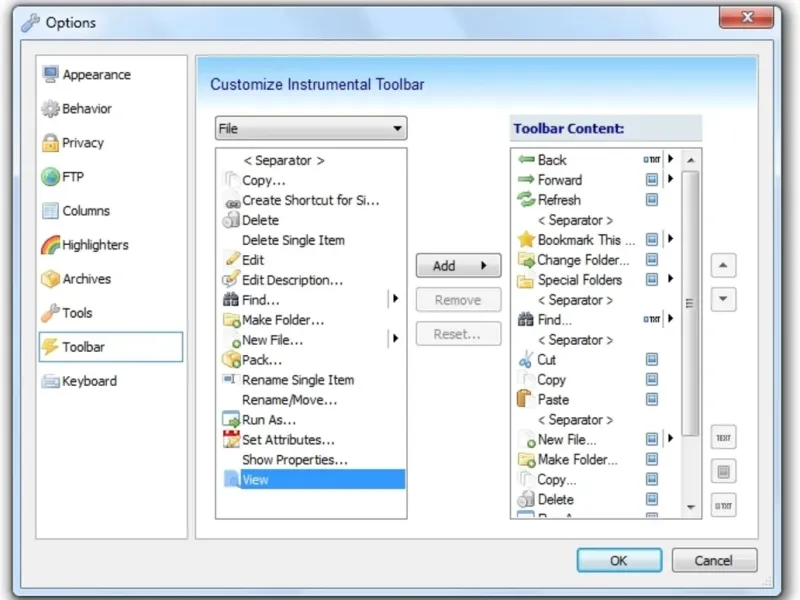Click the Change Folder... icon
Viewport: 800px width, 600px height.
[x=526, y=260]
